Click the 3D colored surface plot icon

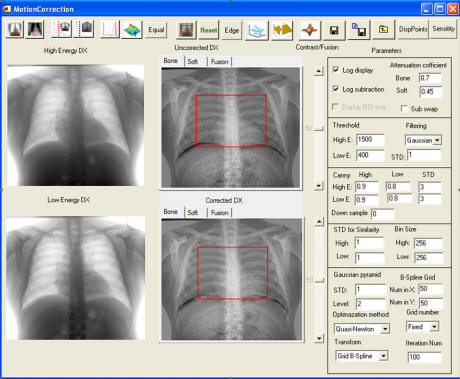pos(132,30)
